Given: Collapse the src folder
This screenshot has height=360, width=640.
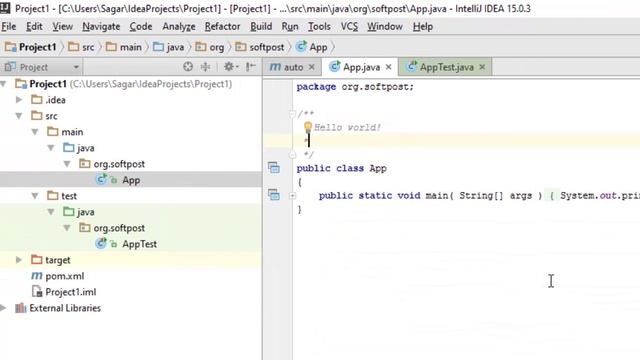Looking at the screenshot, I should pyautogui.click(x=19, y=116).
